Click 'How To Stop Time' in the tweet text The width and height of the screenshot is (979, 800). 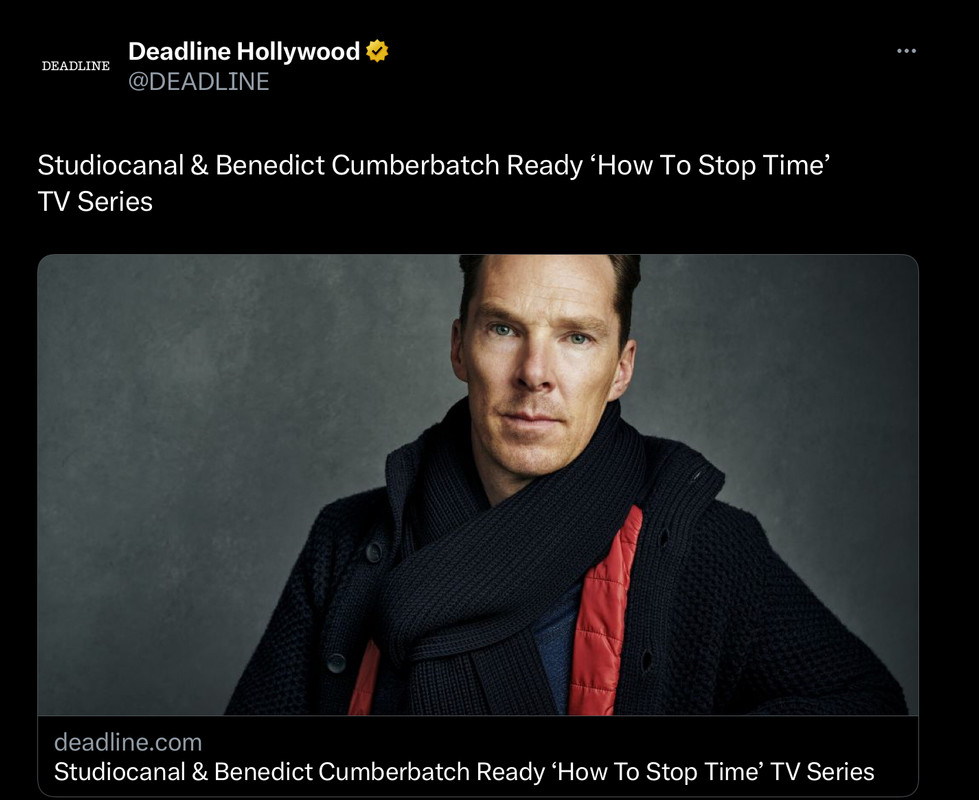[x=714, y=165]
